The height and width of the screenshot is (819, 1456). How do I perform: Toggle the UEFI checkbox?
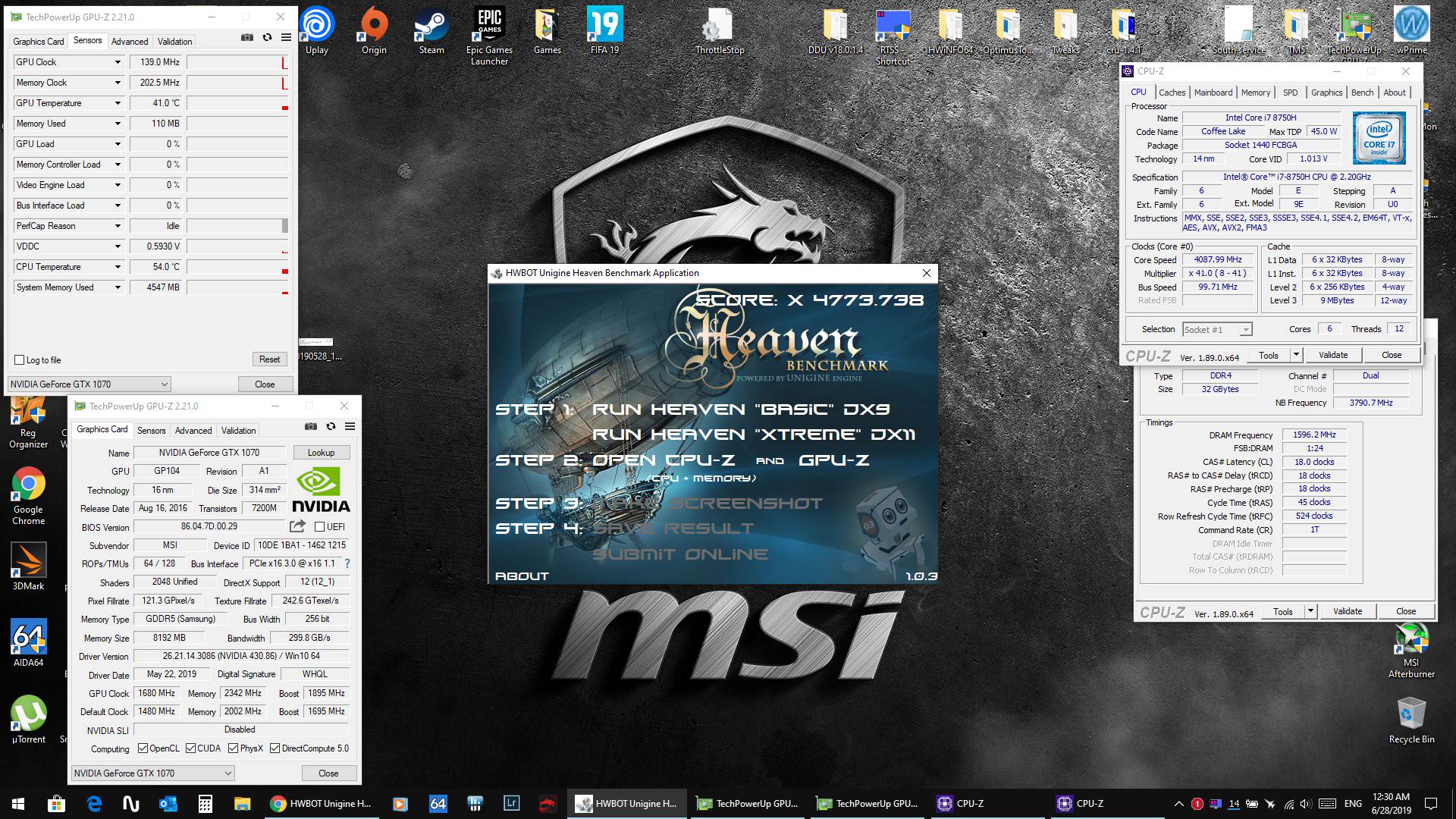click(319, 527)
